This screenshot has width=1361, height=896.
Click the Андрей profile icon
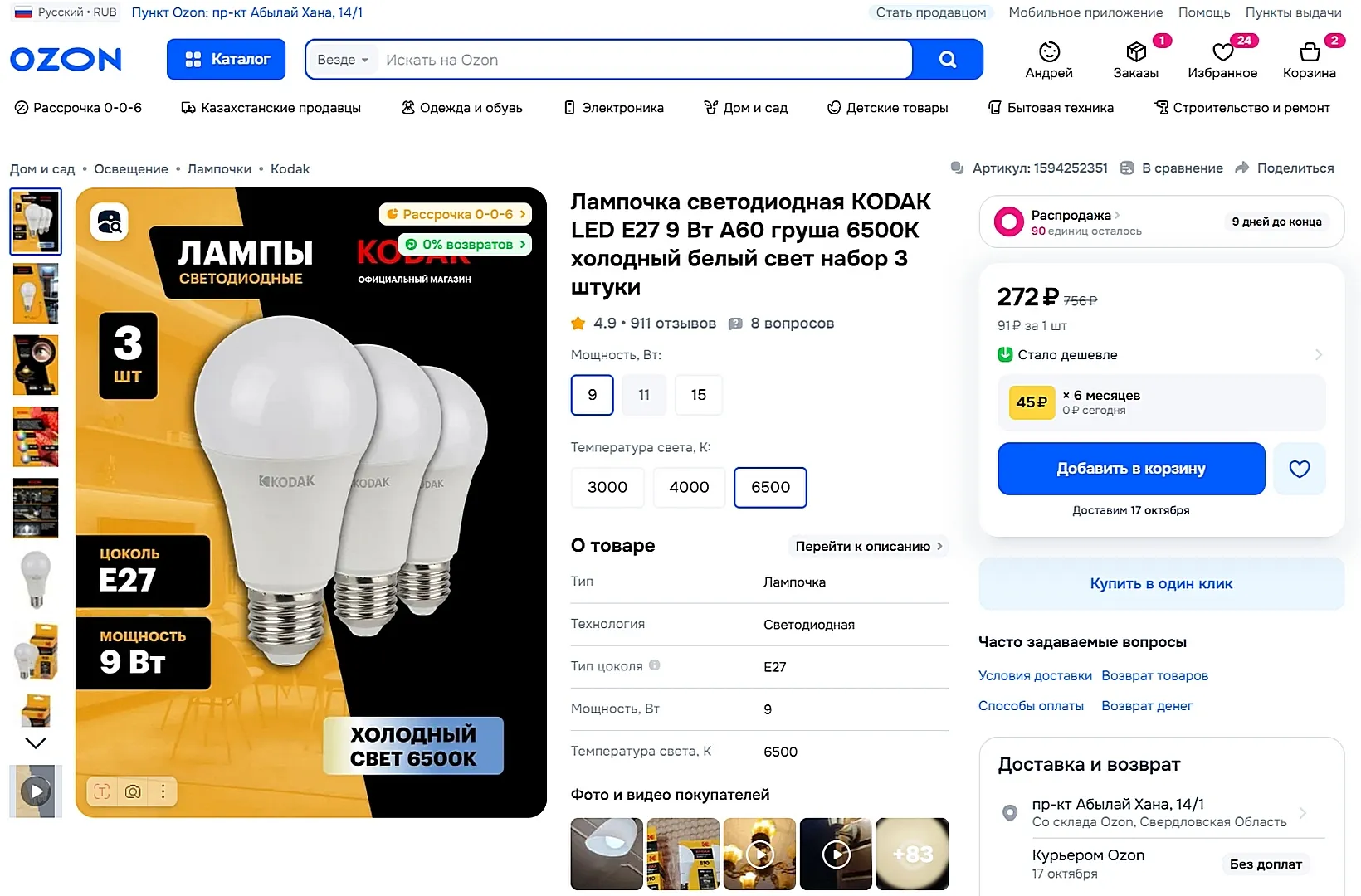click(x=1049, y=53)
